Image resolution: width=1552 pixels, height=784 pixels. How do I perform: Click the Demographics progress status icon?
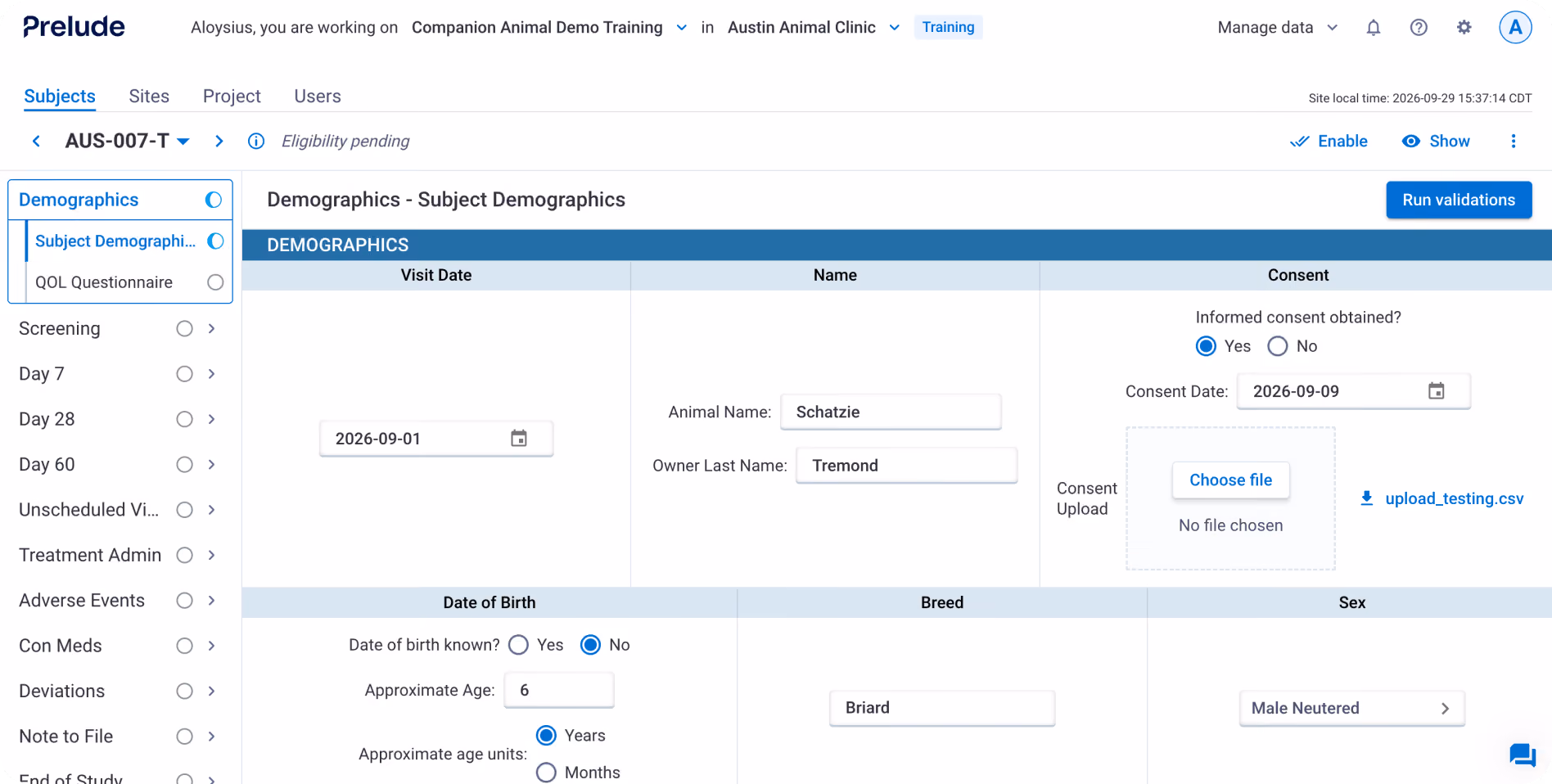[214, 200]
